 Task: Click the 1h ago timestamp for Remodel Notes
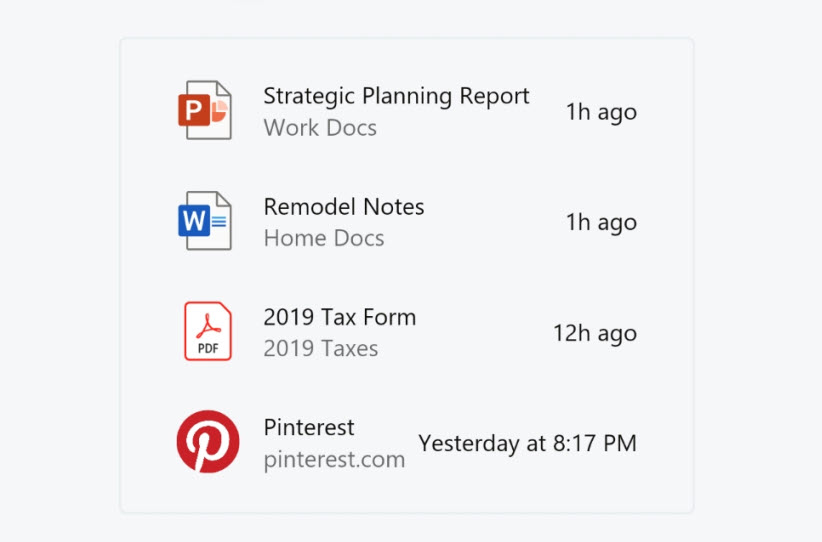[x=601, y=222]
